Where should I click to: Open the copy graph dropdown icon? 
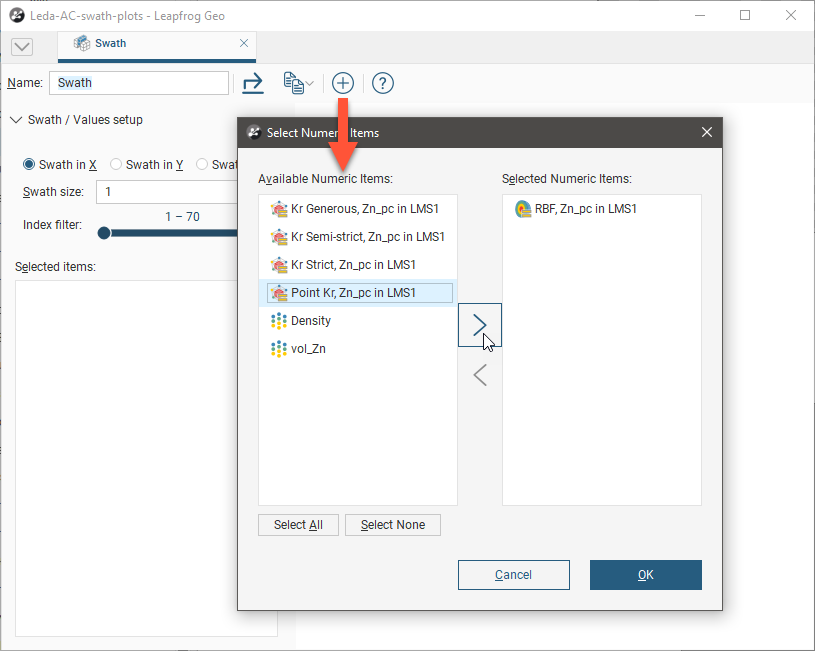[x=298, y=83]
